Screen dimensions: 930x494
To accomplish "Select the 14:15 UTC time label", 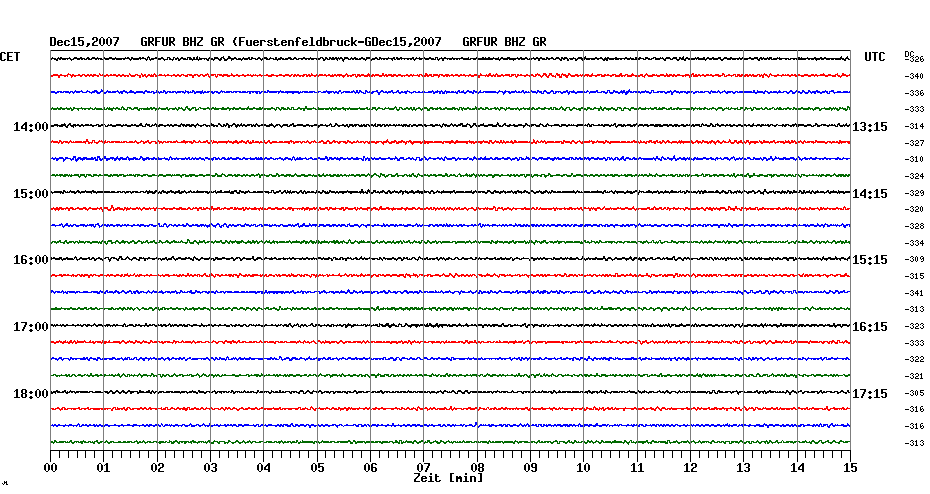I will (x=870, y=194).
